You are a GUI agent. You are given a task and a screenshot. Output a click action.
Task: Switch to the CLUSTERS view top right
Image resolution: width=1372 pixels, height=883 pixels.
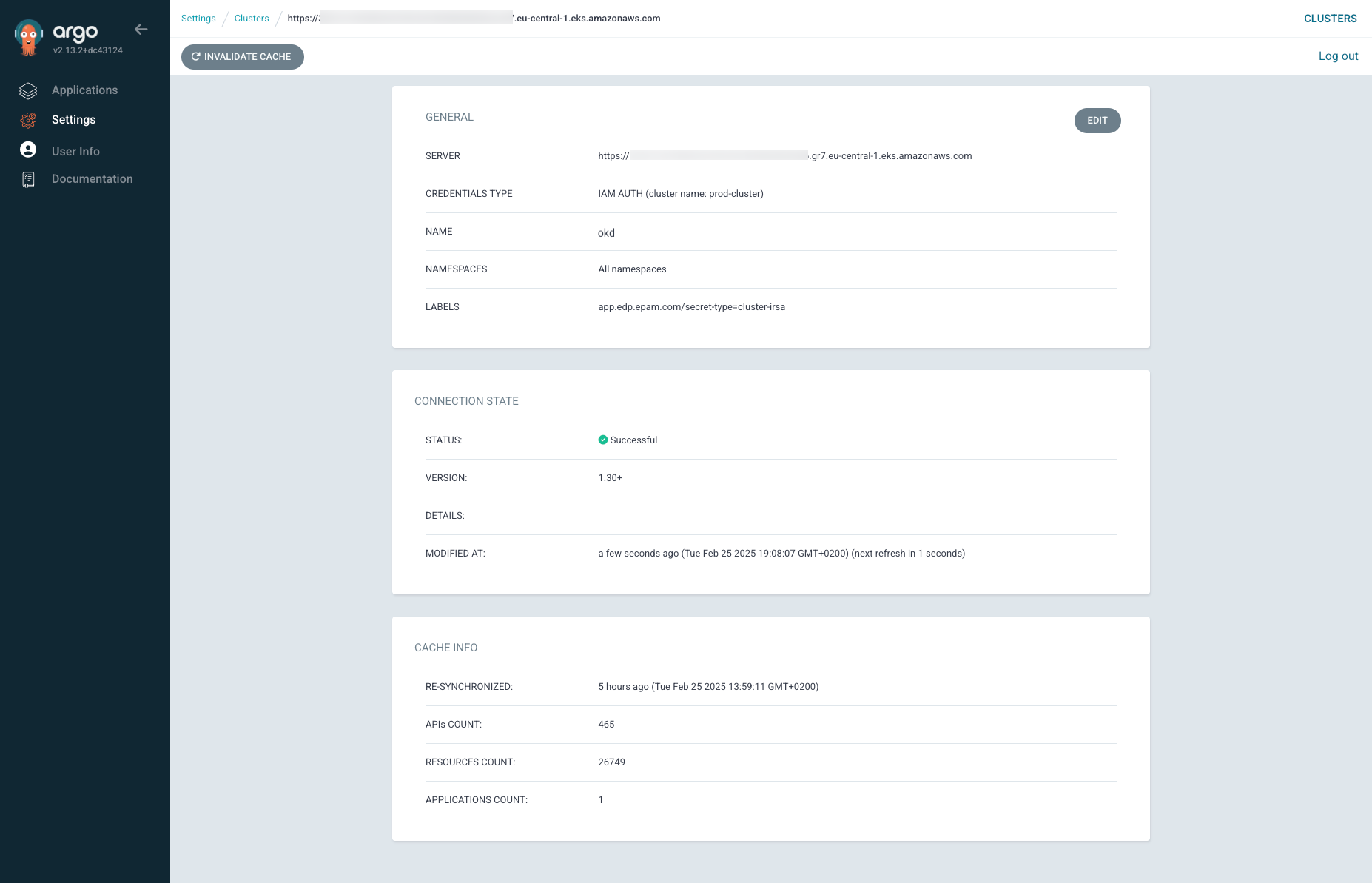(x=1330, y=19)
